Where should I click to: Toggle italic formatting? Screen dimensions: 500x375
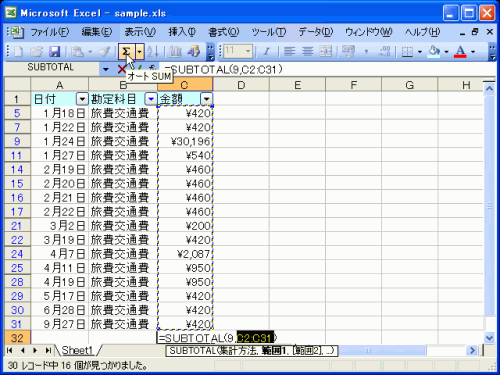point(266,52)
